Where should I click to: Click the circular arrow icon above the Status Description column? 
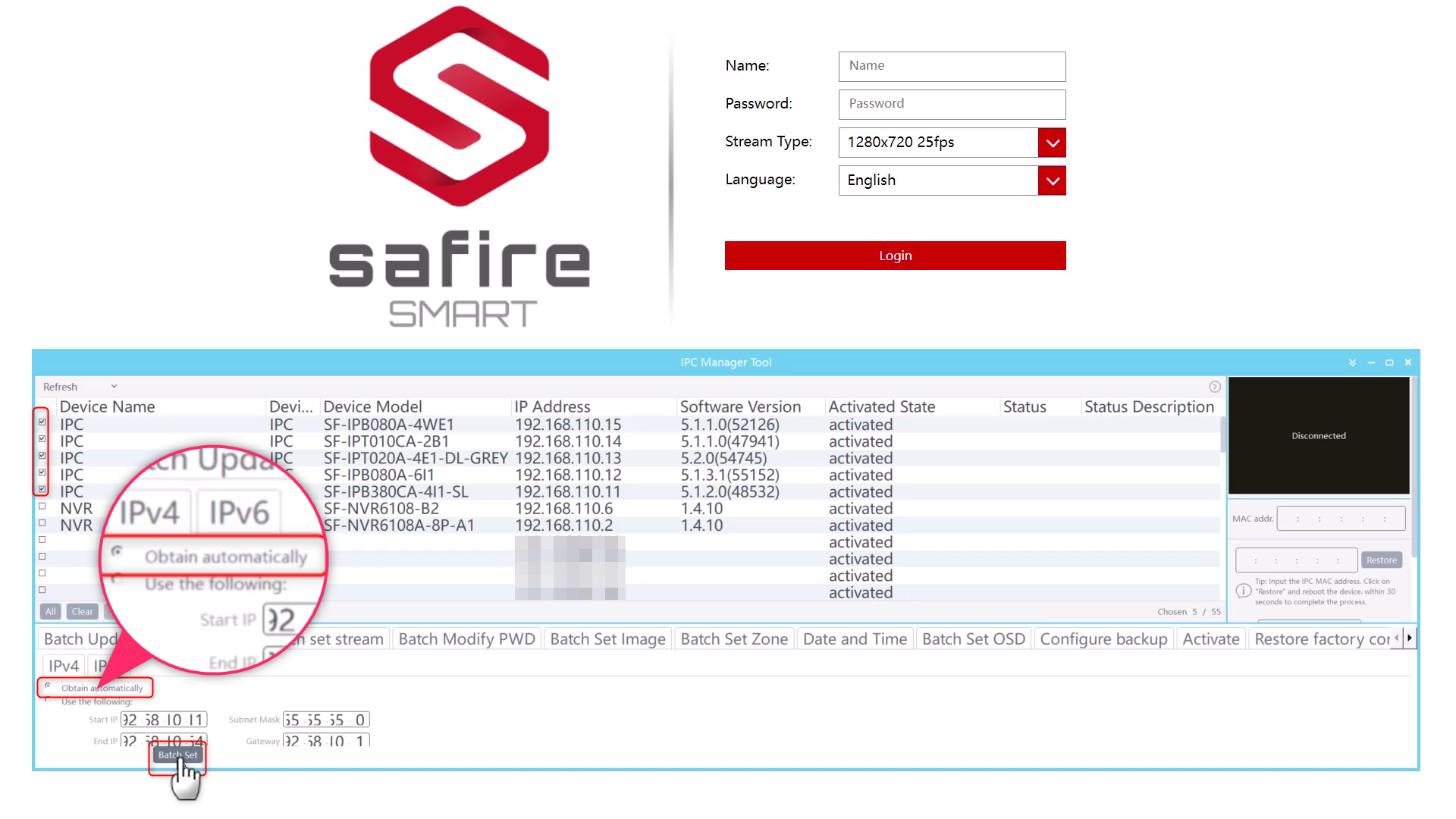(x=1215, y=386)
